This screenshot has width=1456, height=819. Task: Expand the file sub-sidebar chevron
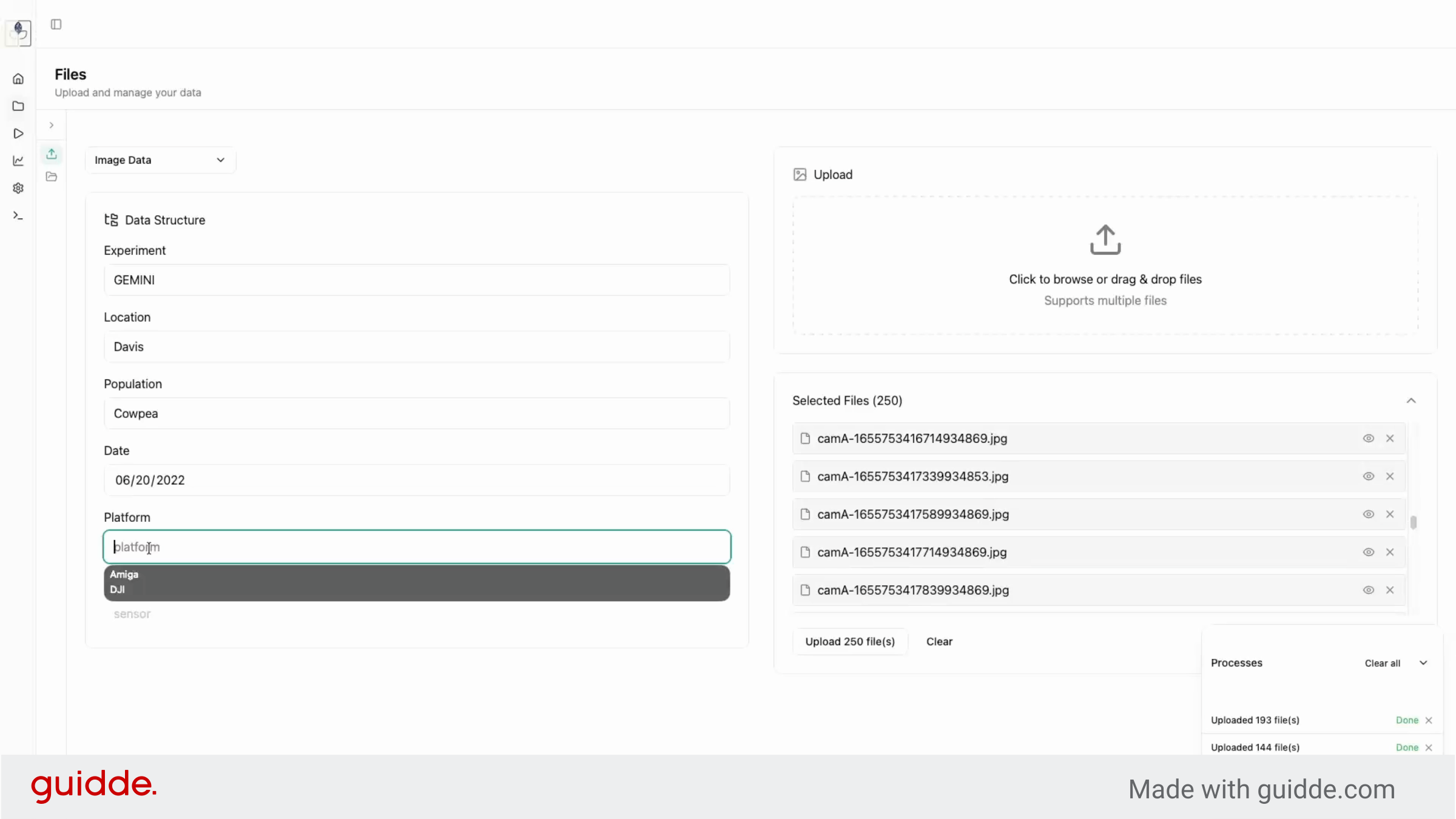click(x=52, y=125)
